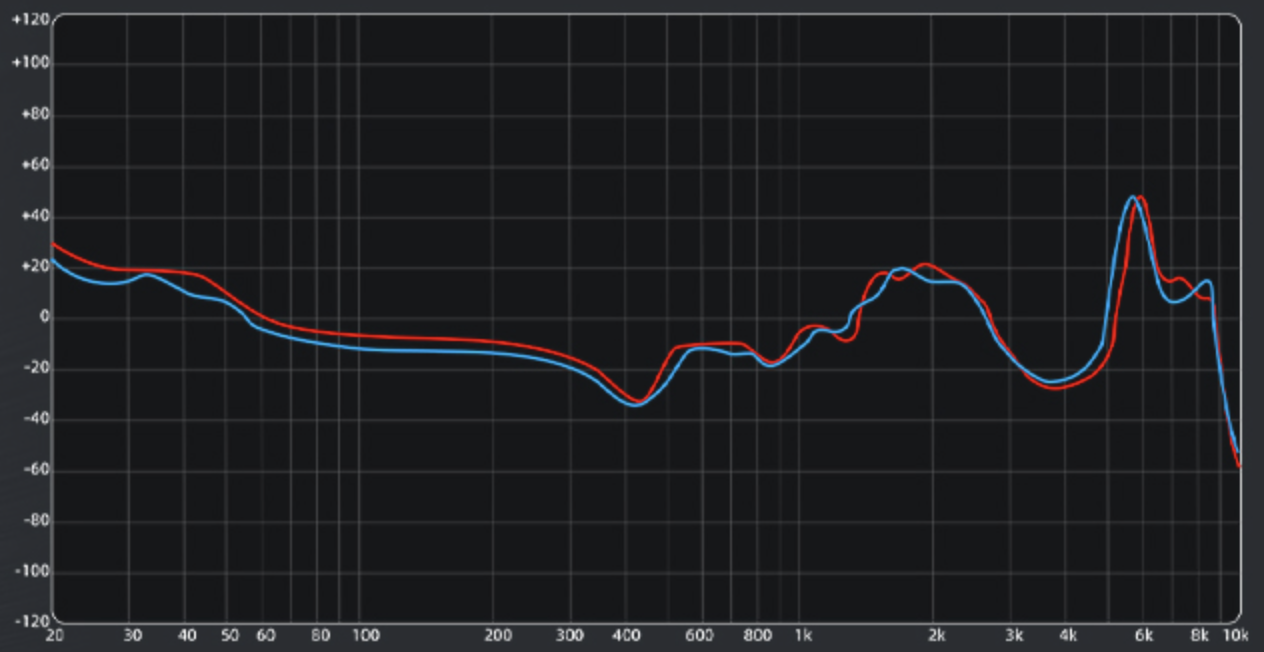The height and width of the screenshot is (652, 1264).
Task: Click the -60 vertical axis label
Action: [36, 470]
